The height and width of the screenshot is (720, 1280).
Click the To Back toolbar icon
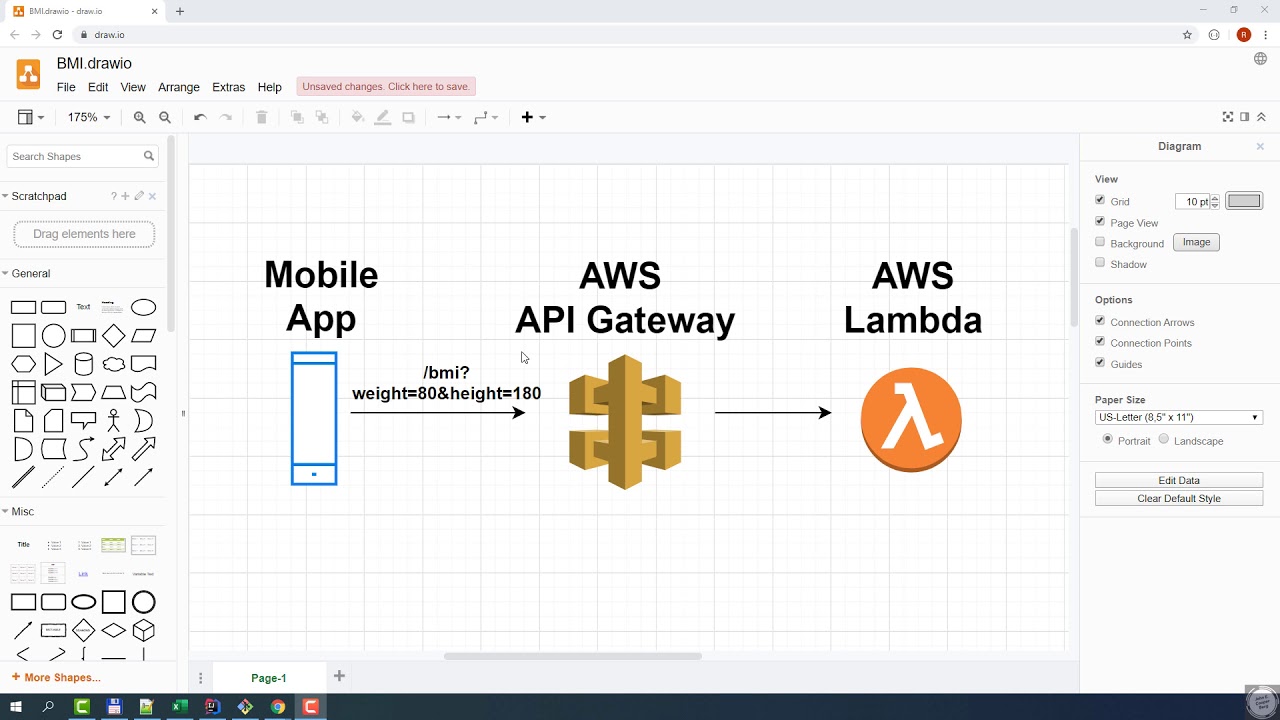322,117
